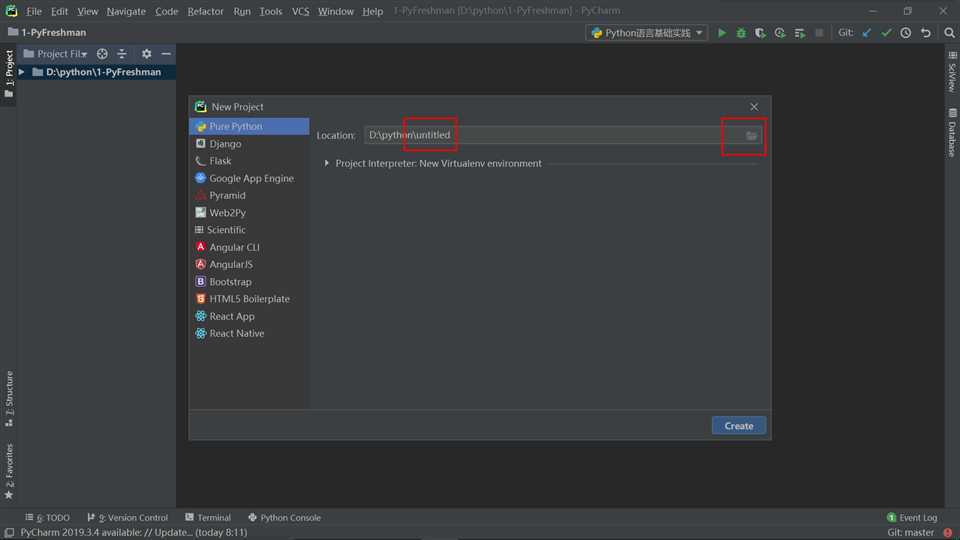The height and width of the screenshot is (540, 960).
Task: Open the Event Log
Action: coord(912,517)
